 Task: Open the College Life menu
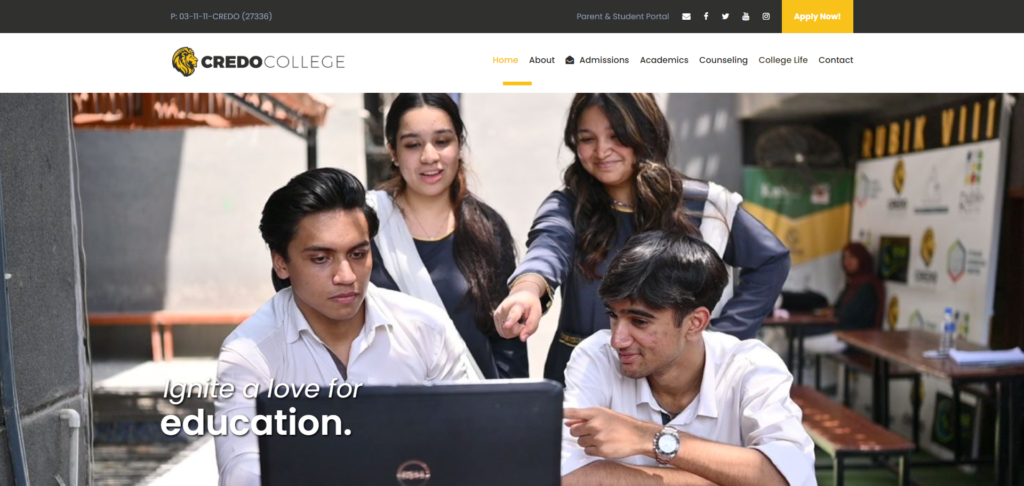click(x=783, y=60)
